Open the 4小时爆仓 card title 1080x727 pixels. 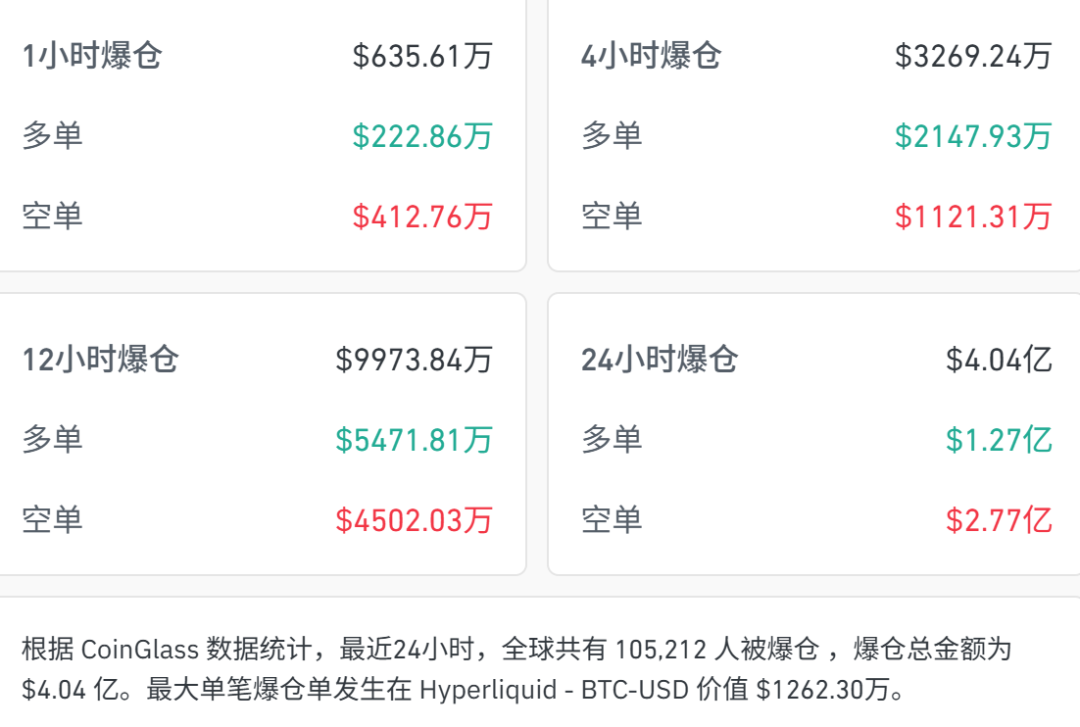(650, 55)
